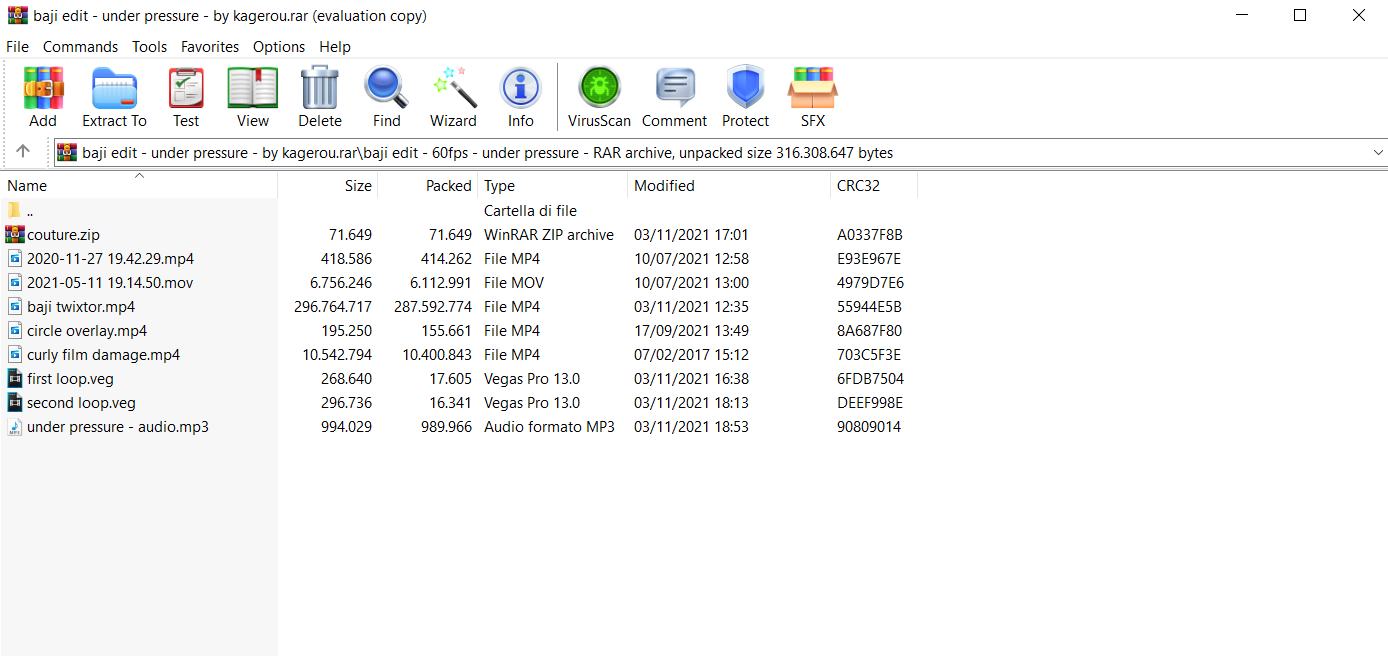Select file 2021-05-11 19.14.50.mov
Screen dimensions: 1388x656
tap(110, 283)
